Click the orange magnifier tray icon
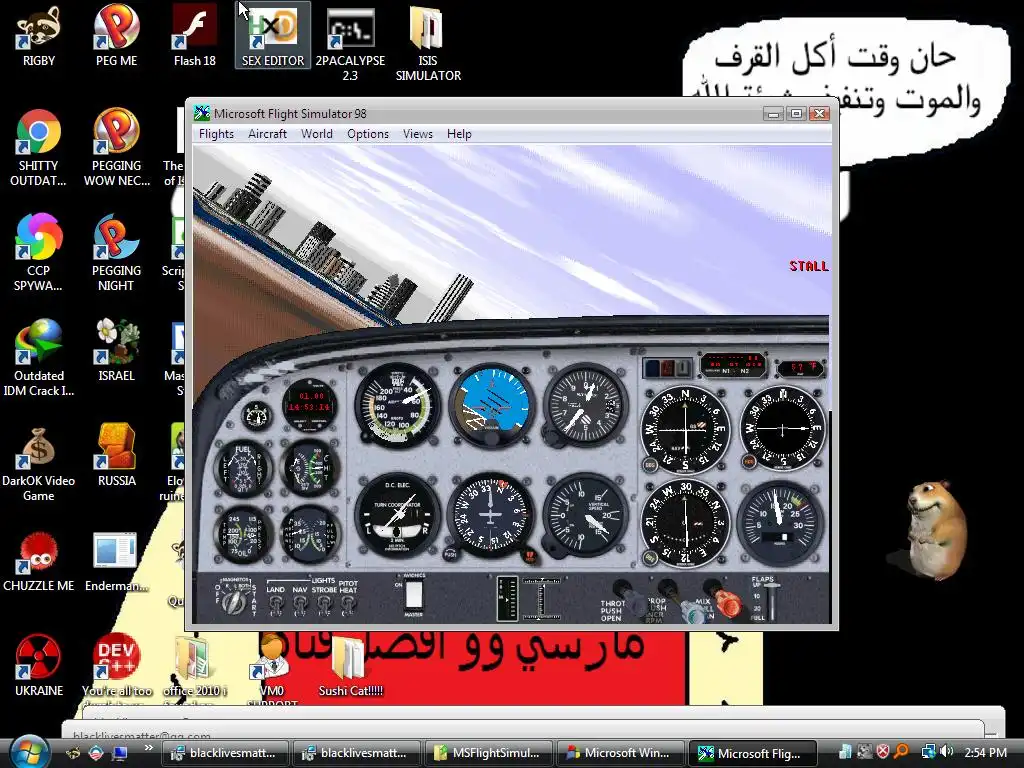Screen dimensions: 1024x768 [x=901, y=752]
